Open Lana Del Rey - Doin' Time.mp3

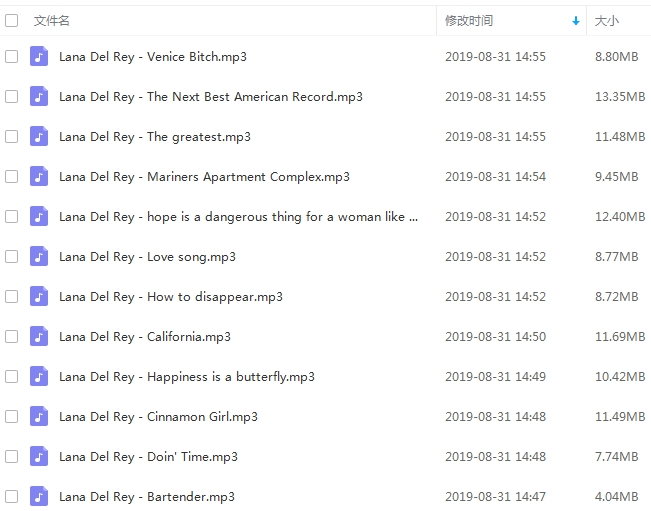[x=148, y=457]
